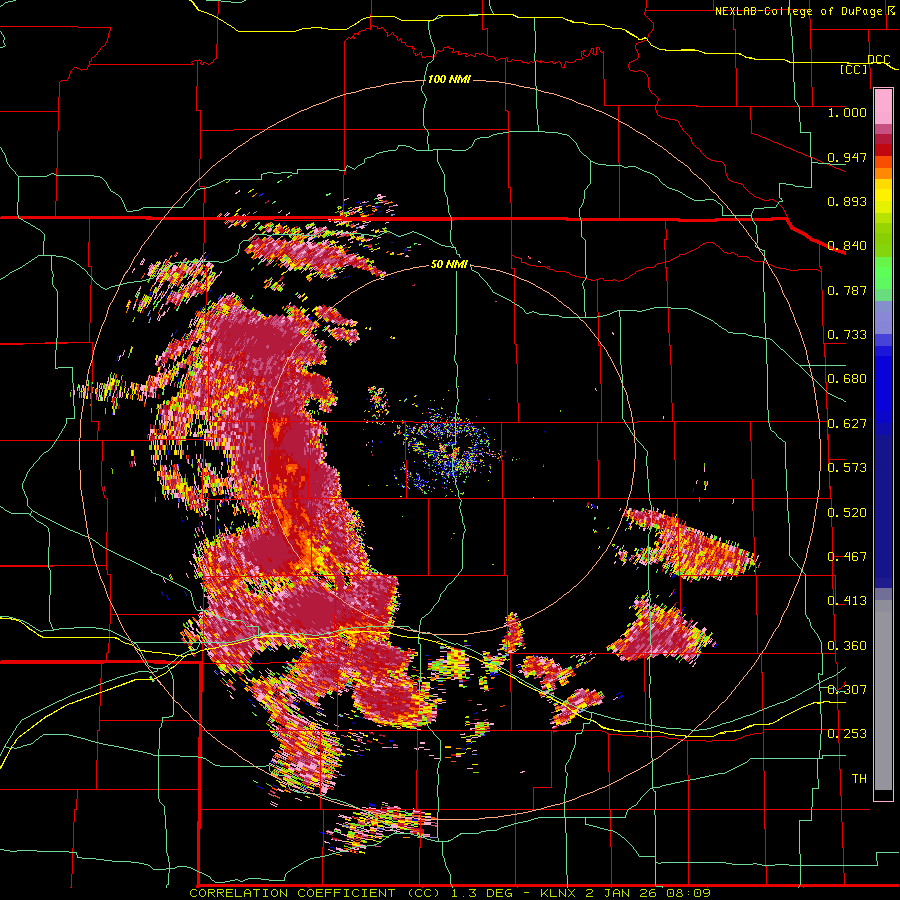Select the 0.787 scale value
Viewport: 900px width, 900px height.
click(847, 290)
